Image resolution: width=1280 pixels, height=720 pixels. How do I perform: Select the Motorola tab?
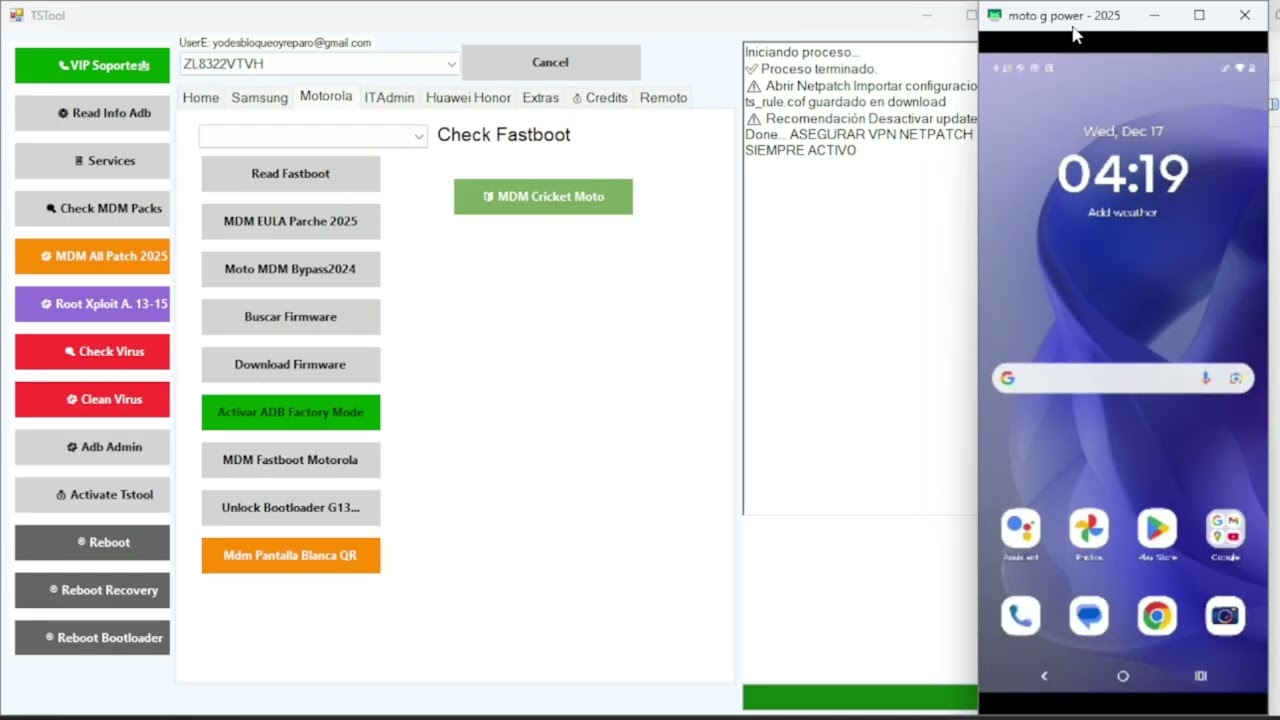[326, 96]
